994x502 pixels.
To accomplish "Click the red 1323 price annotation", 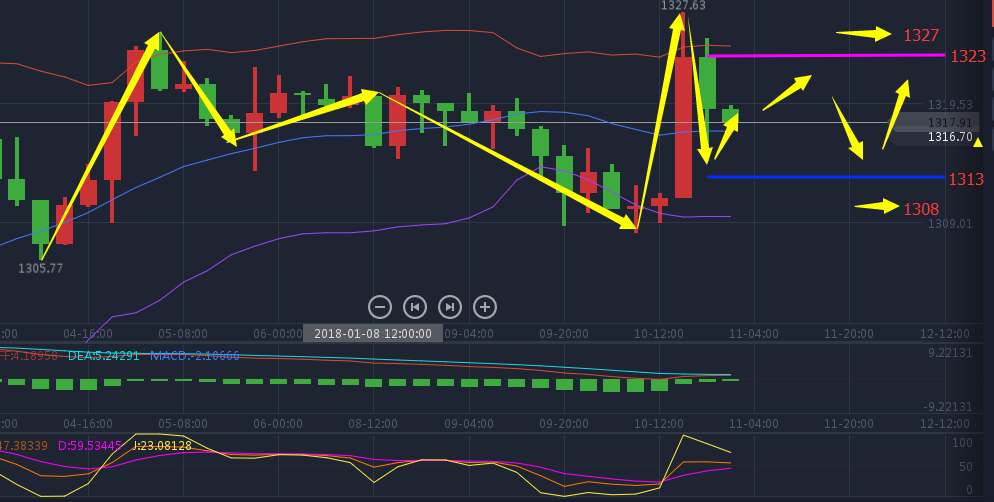I will point(968,57).
